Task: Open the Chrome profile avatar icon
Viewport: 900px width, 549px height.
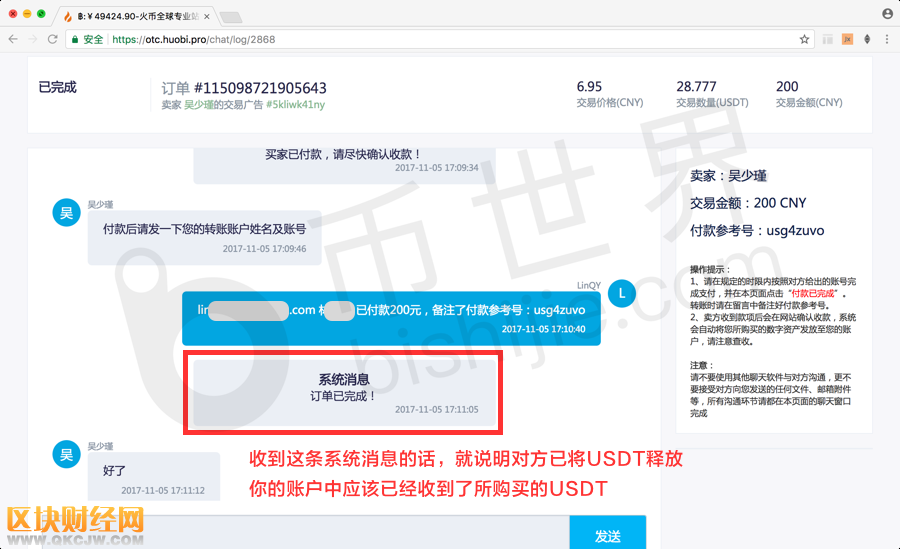Action: pos(887,14)
